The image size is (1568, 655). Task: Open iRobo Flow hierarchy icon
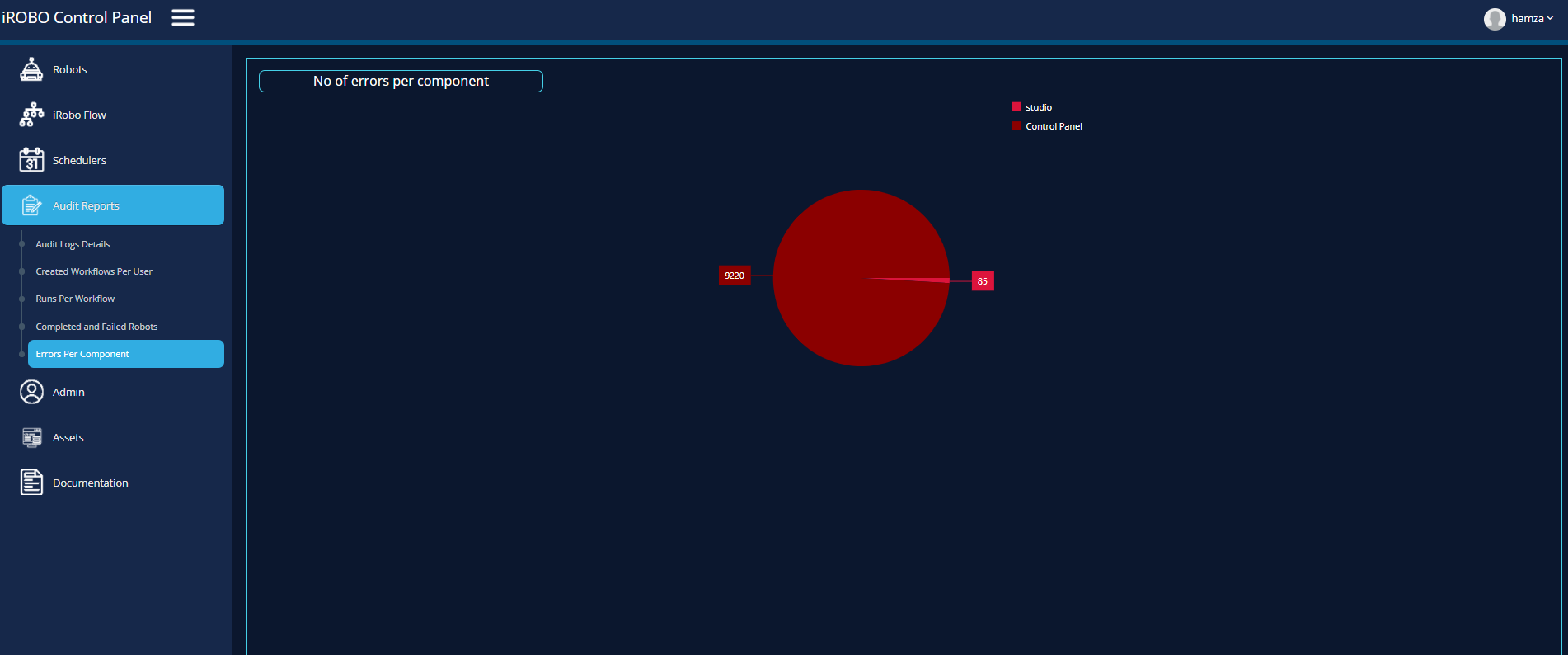click(31, 115)
